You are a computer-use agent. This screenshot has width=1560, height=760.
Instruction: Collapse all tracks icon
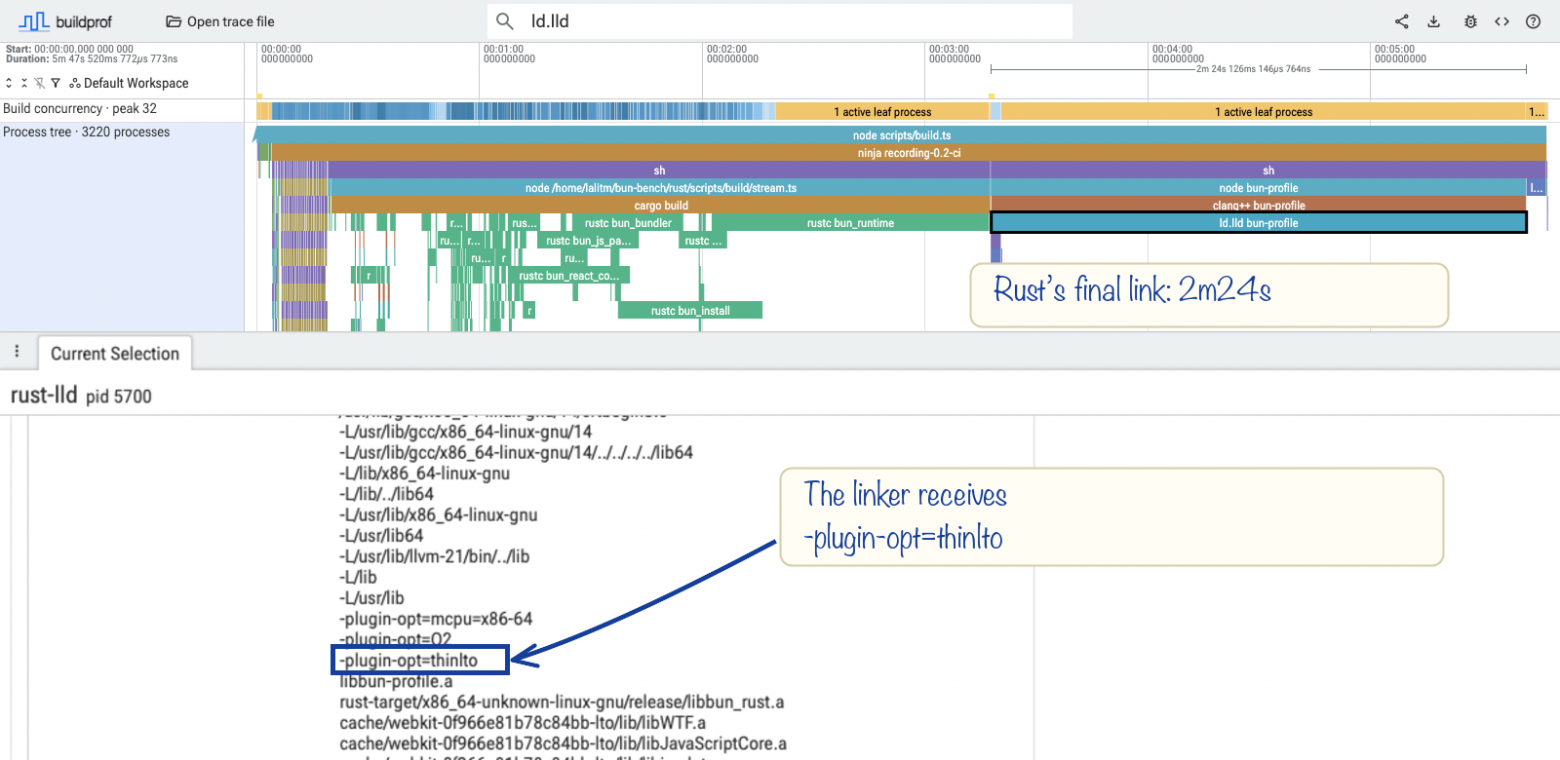coord(24,83)
